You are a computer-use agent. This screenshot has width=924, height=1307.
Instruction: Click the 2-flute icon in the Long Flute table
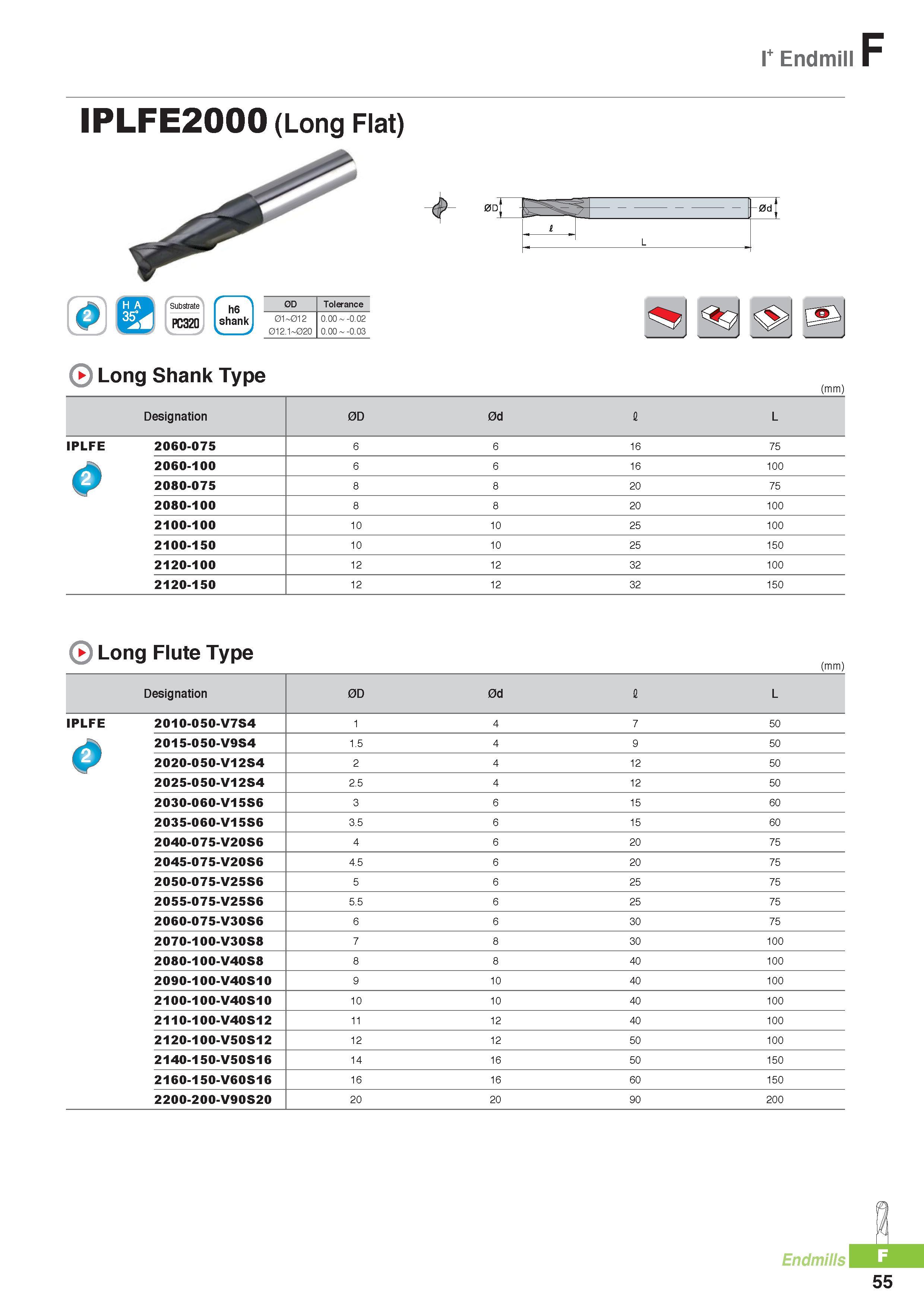pos(86,756)
